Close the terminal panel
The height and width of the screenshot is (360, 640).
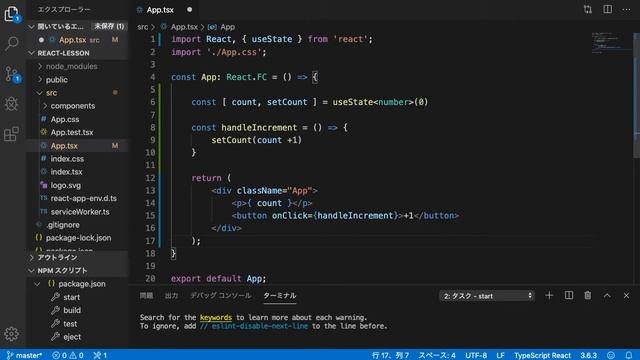[627, 295]
